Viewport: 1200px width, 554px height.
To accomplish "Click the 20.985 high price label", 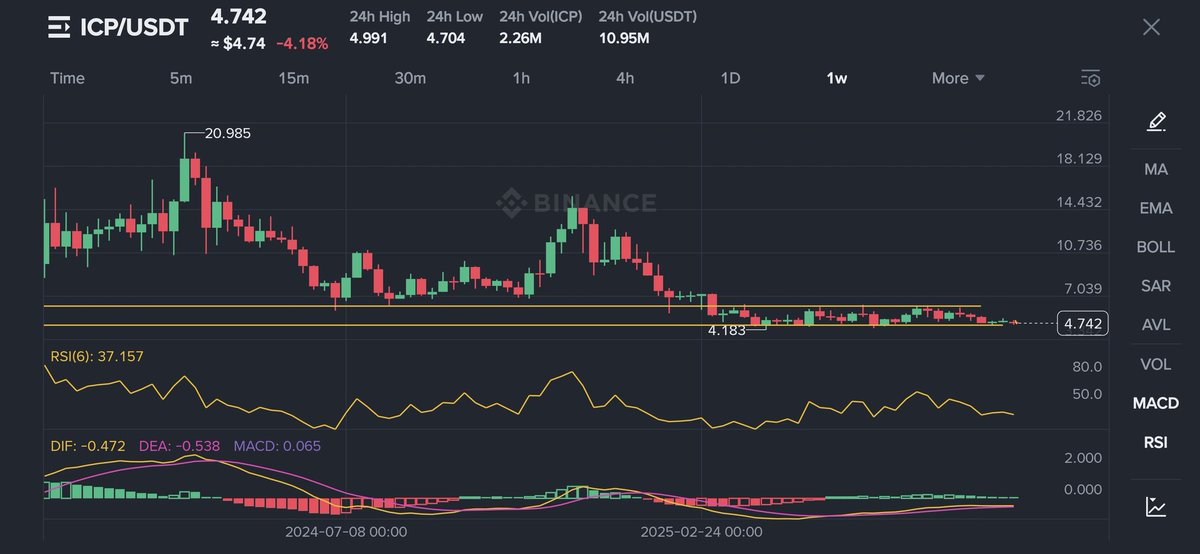I will tap(226, 133).
